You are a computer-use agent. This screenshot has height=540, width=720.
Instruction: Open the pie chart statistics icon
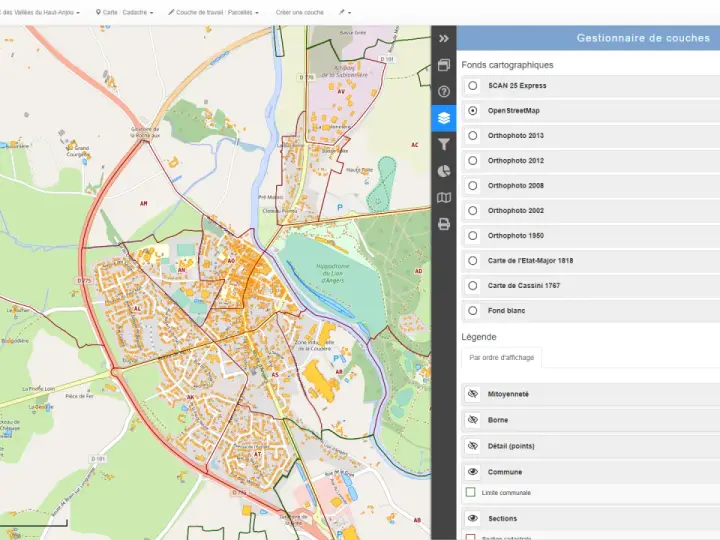coord(444,171)
